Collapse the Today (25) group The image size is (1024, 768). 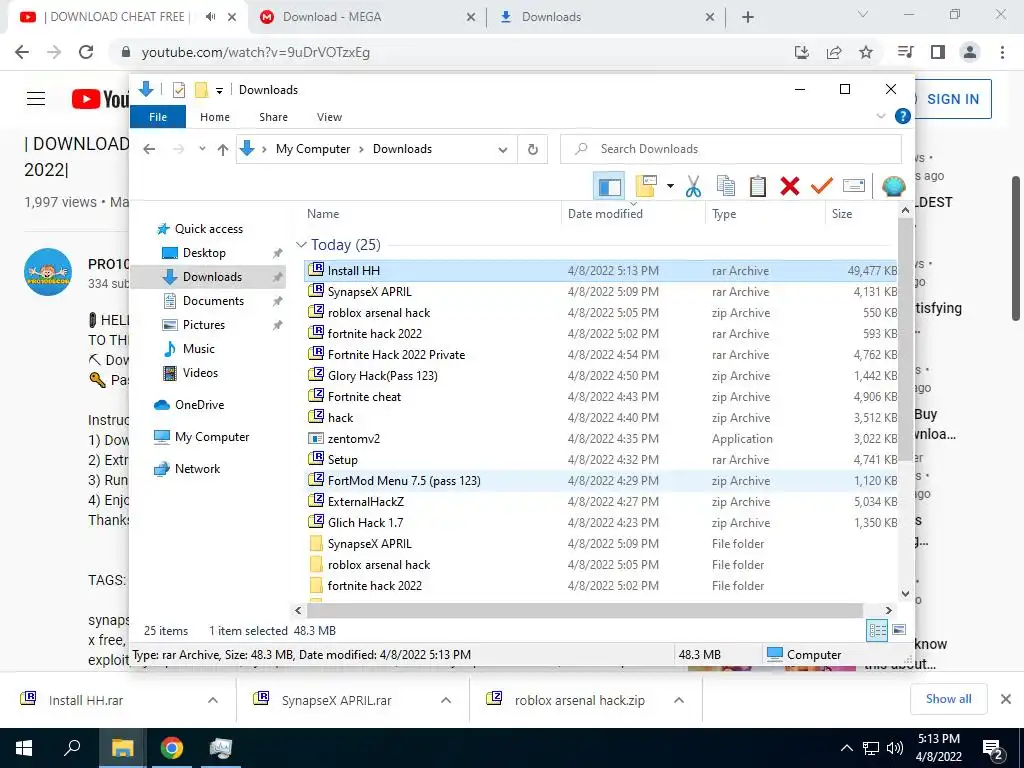click(301, 245)
